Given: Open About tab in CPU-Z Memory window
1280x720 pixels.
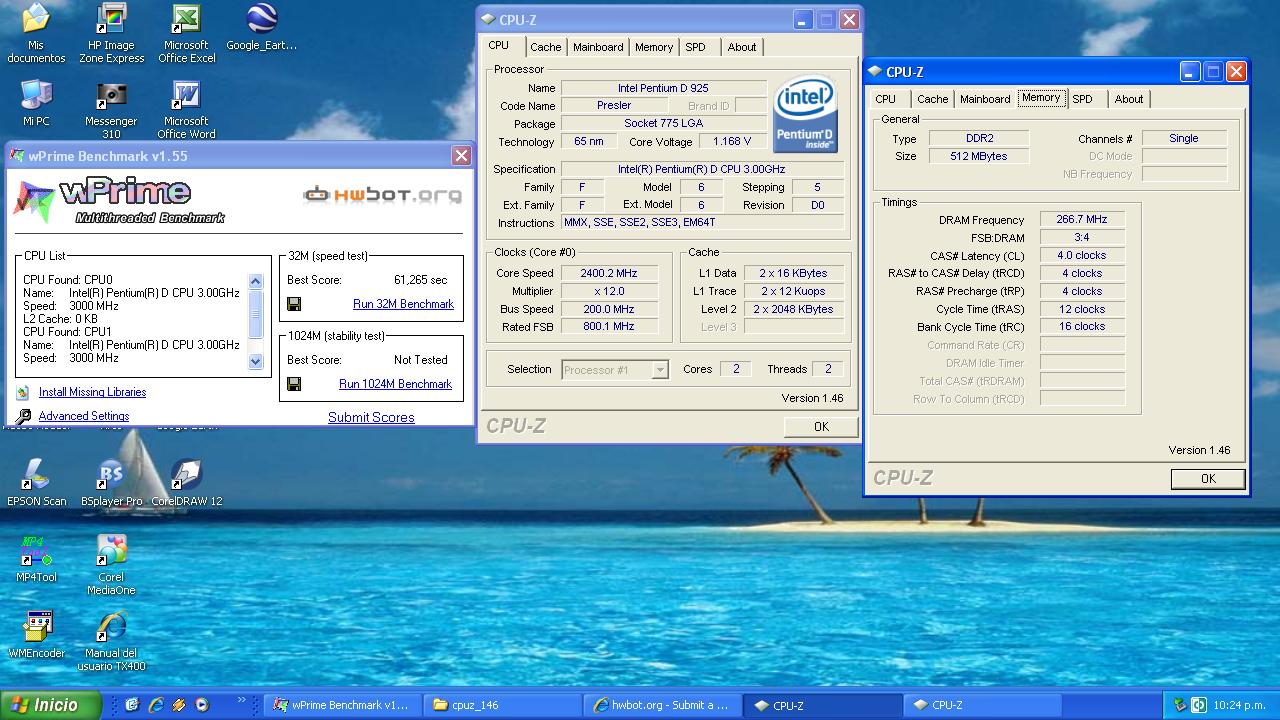Looking at the screenshot, I should click(x=1129, y=99).
